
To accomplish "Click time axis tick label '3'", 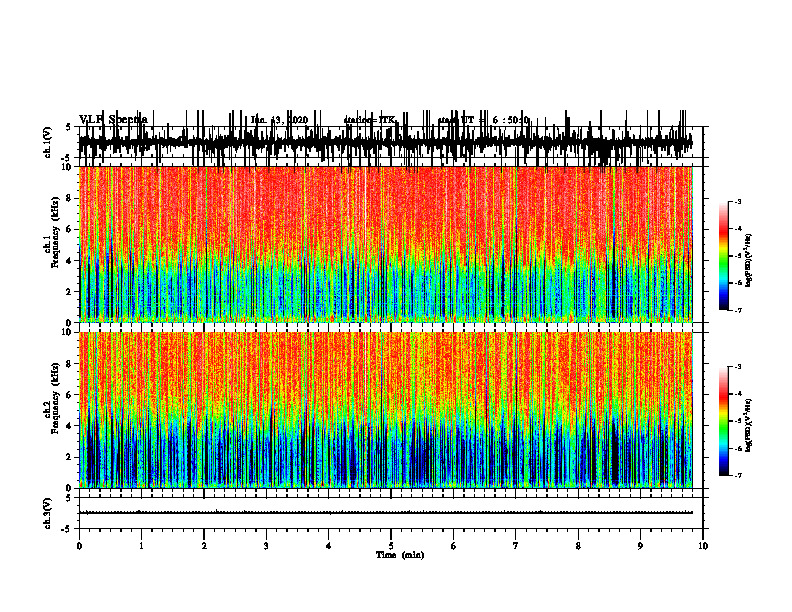I will (x=266, y=546).
